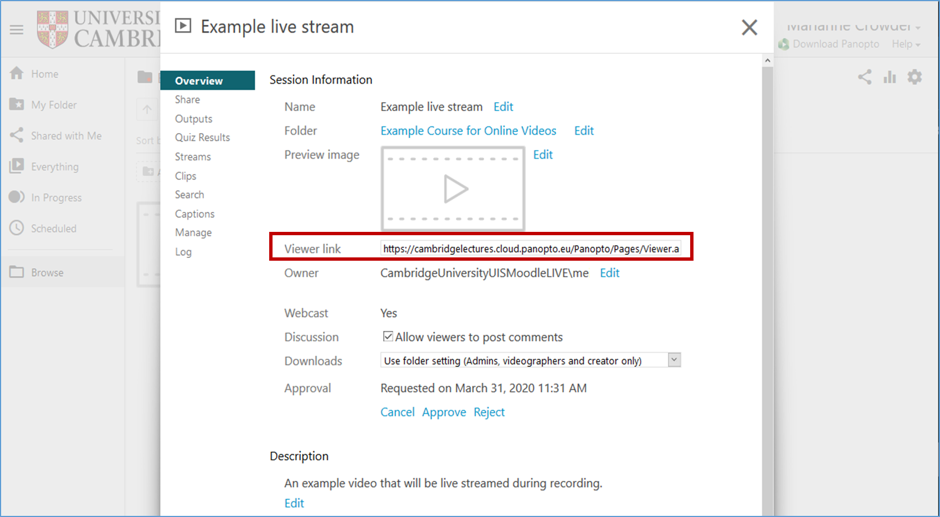Click the Shared with Me icon
The height and width of the screenshot is (517, 940).
(x=17, y=135)
